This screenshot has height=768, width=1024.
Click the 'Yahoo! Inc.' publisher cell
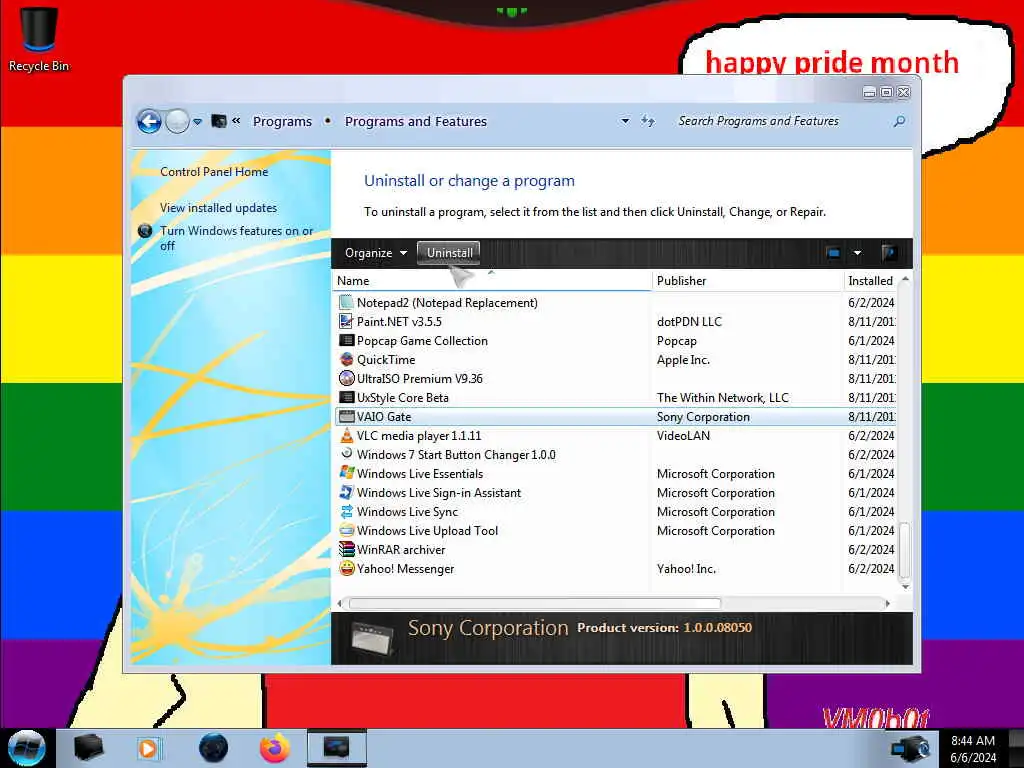tap(686, 569)
